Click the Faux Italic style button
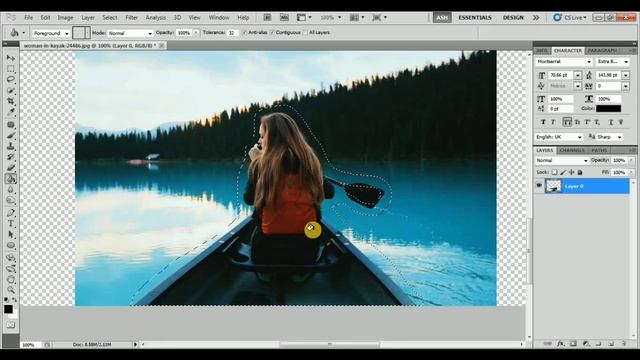 click(x=553, y=122)
